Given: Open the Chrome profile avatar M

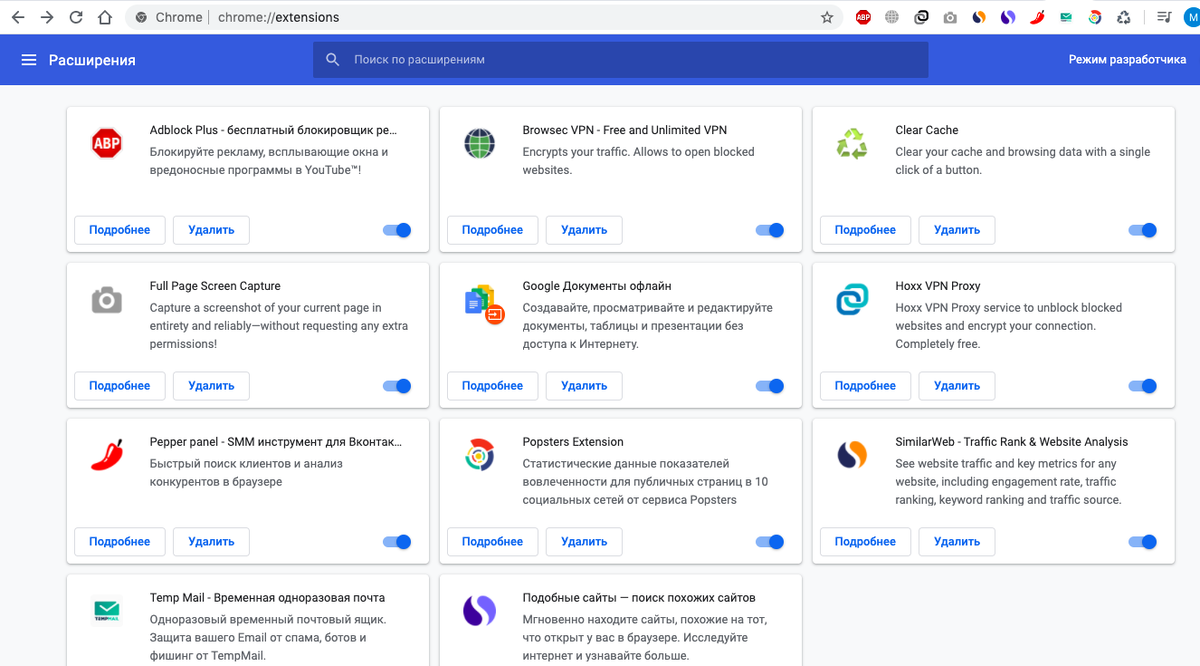Looking at the screenshot, I should click(x=1192, y=17).
